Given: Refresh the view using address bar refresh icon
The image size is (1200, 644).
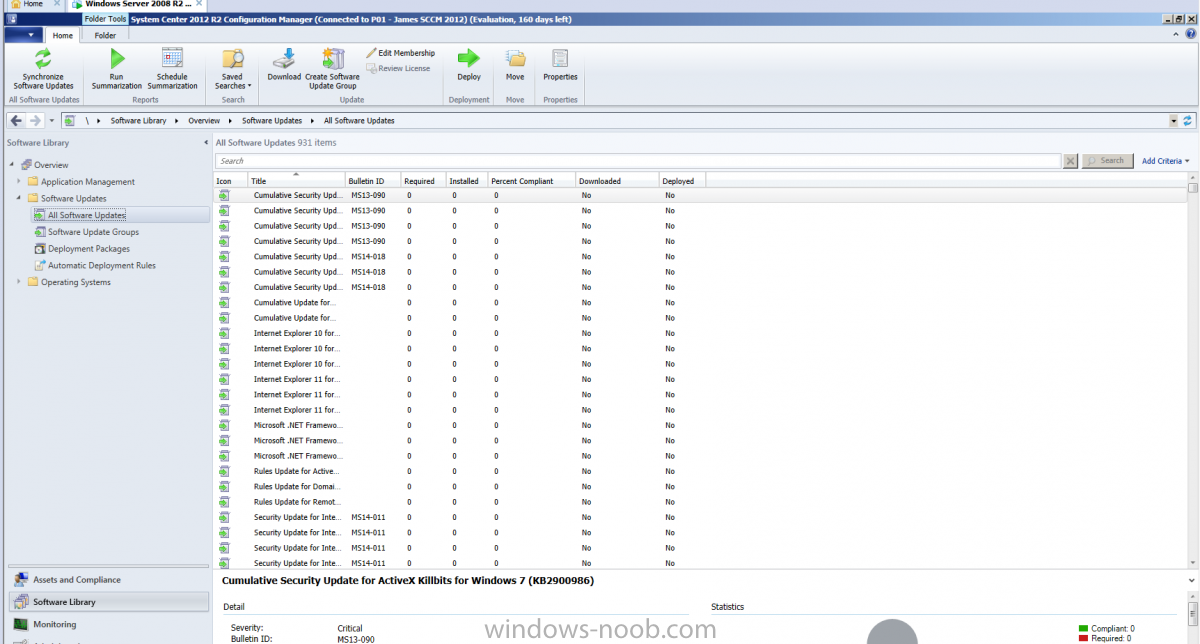Looking at the screenshot, I should tap(1188, 121).
